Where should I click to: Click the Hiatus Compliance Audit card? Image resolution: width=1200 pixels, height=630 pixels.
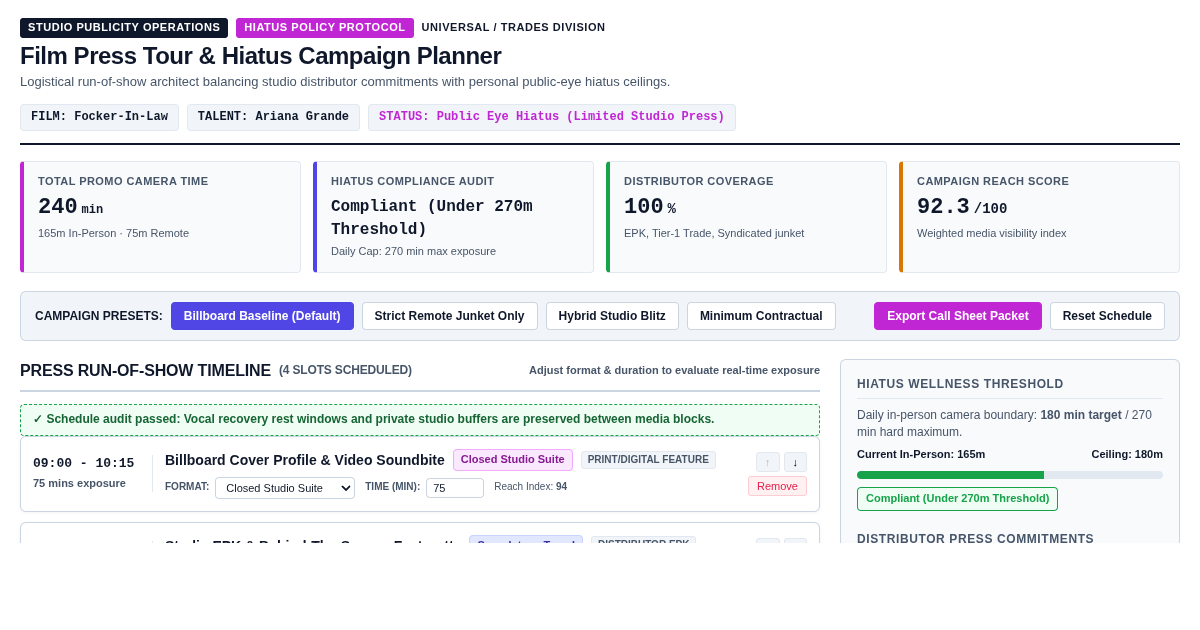453,217
